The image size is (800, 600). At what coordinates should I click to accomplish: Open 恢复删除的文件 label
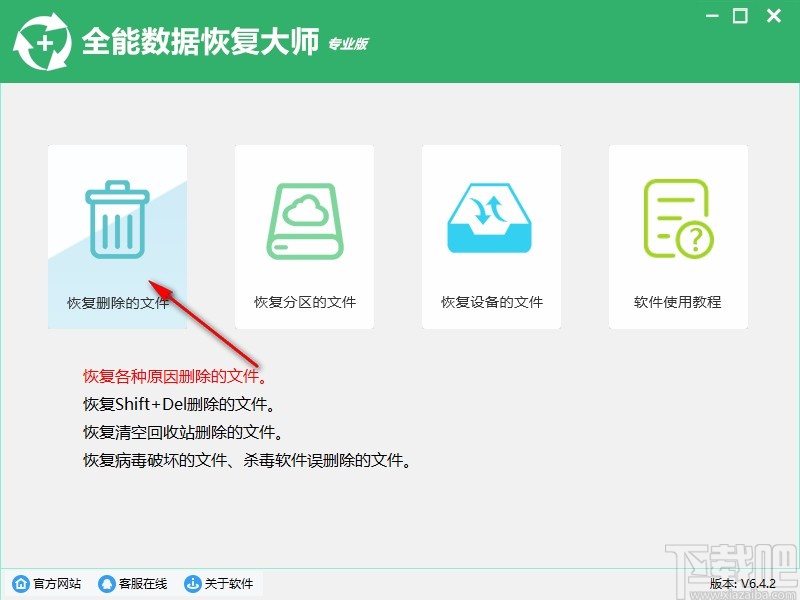pyautogui.click(x=118, y=303)
